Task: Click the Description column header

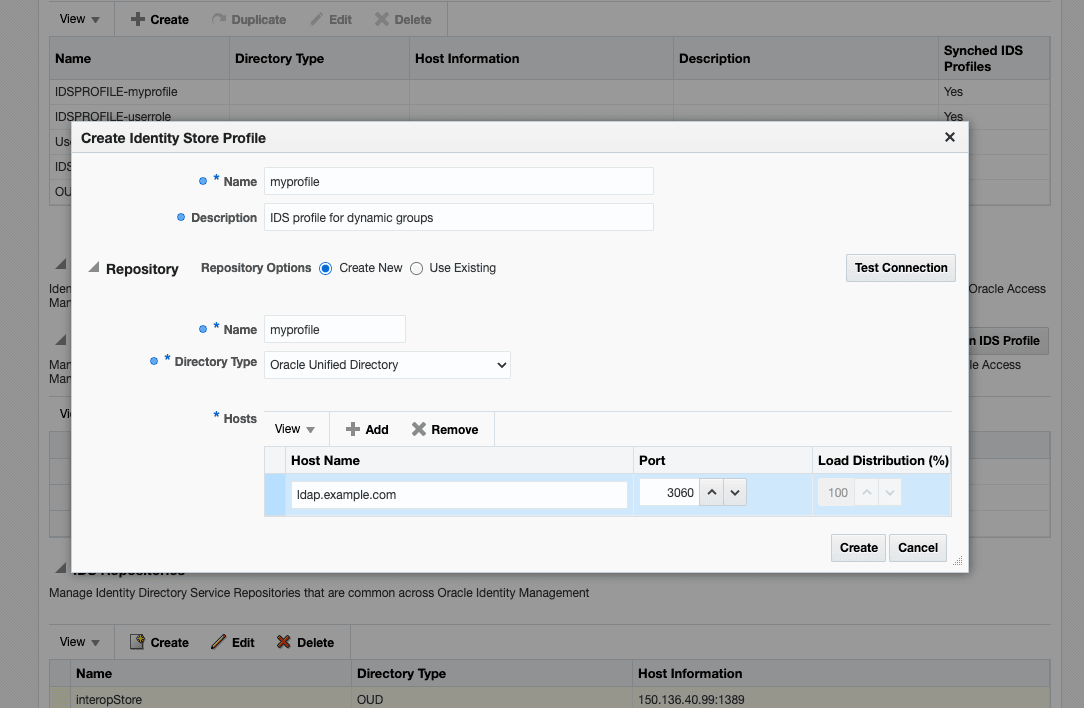Action: (805, 59)
